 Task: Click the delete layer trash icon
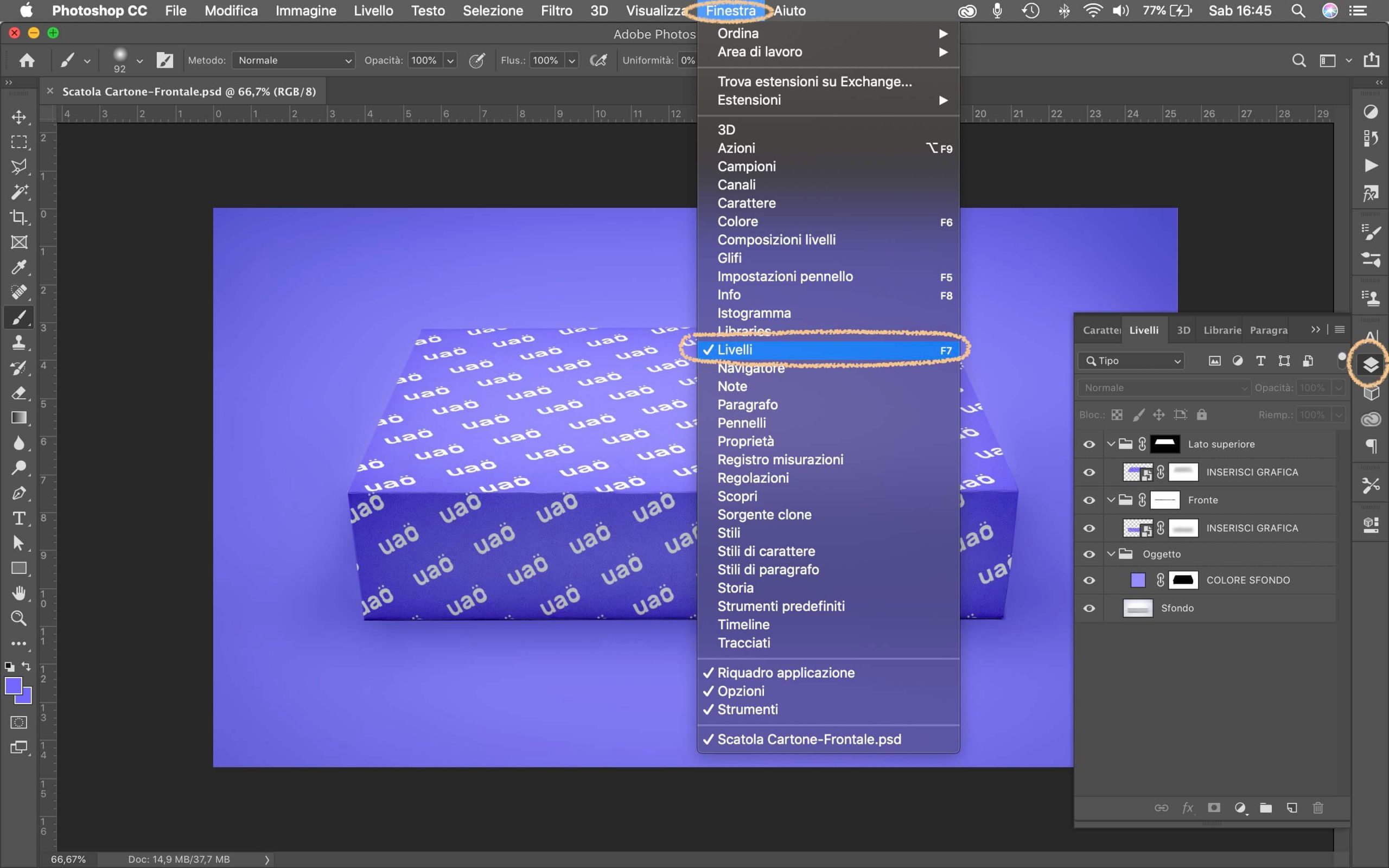coord(1318,808)
